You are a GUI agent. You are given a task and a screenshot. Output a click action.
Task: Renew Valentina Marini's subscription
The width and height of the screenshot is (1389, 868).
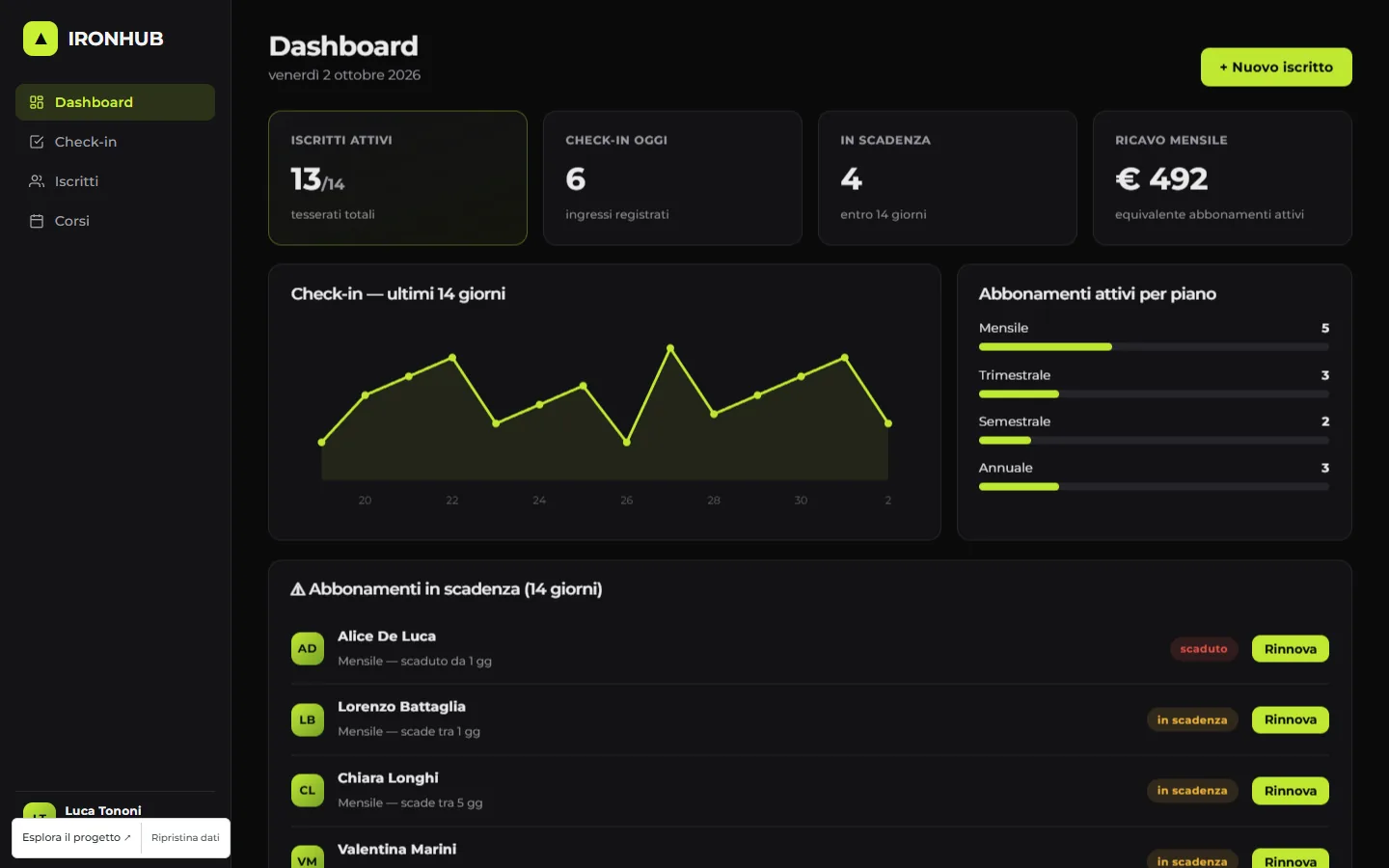[x=1291, y=858]
